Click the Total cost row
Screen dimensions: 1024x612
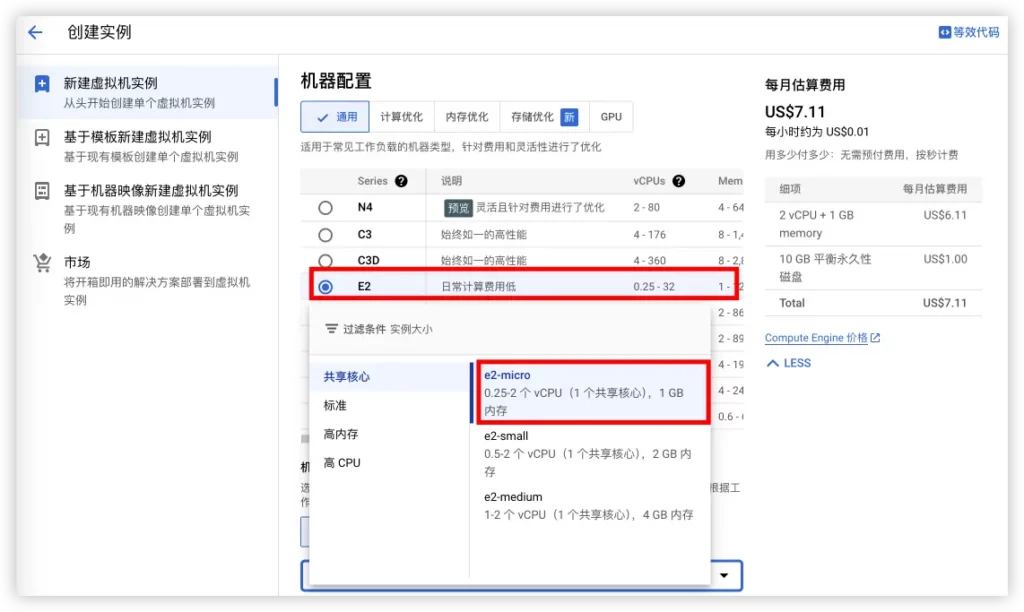point(872,303)
